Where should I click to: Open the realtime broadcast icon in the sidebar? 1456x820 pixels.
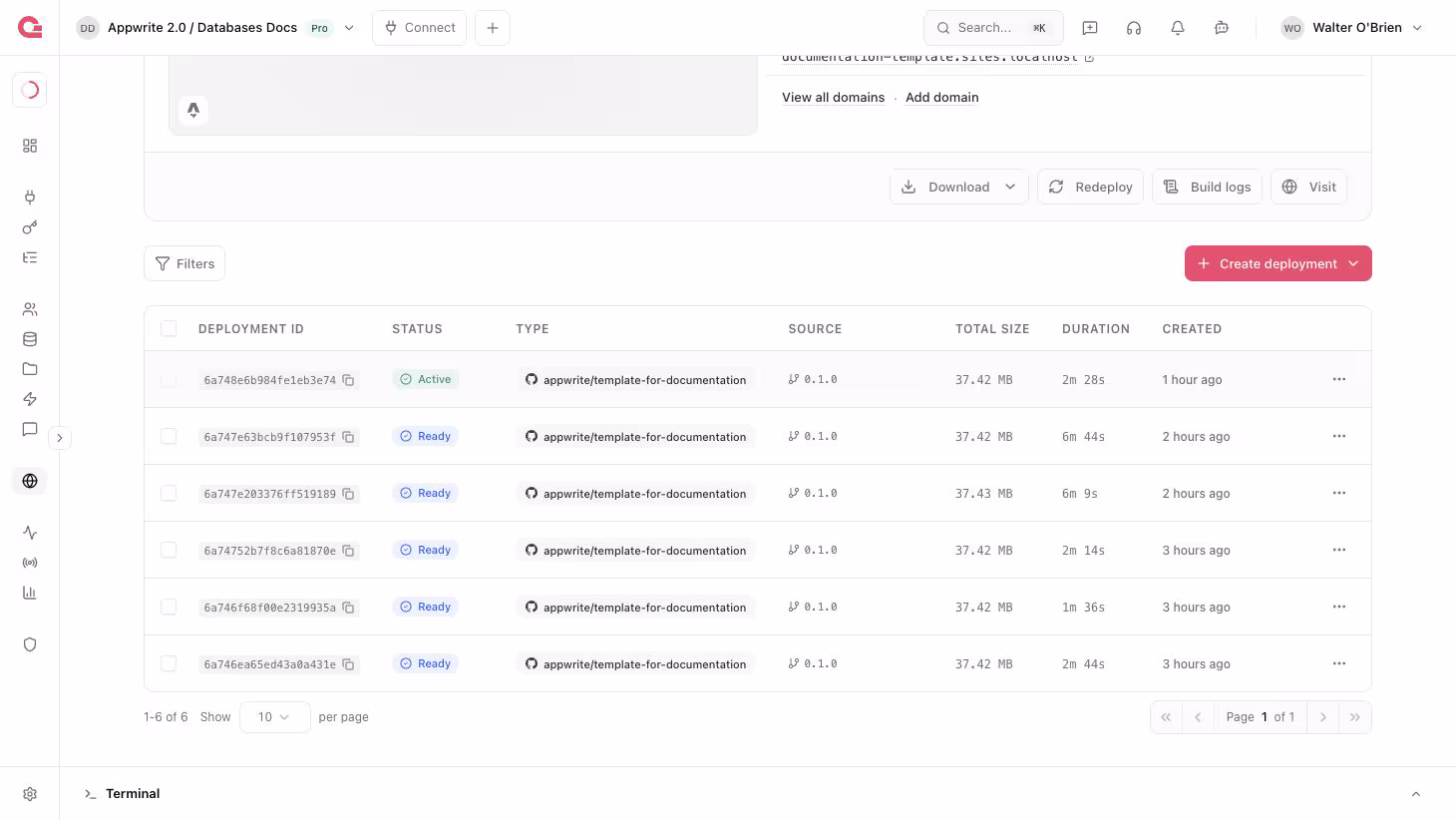pyautogui.click(x=30, y=563)
